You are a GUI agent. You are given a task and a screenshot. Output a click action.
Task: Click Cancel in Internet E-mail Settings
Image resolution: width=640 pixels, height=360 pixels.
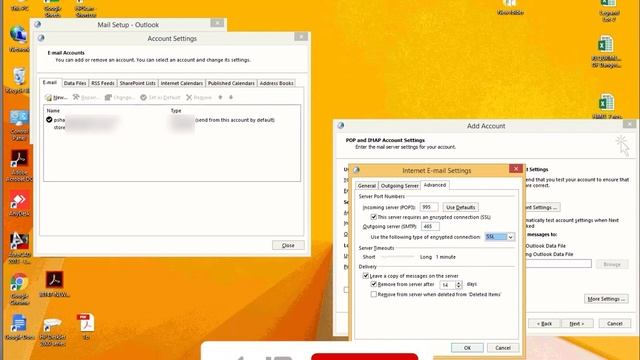coord(503,348)
